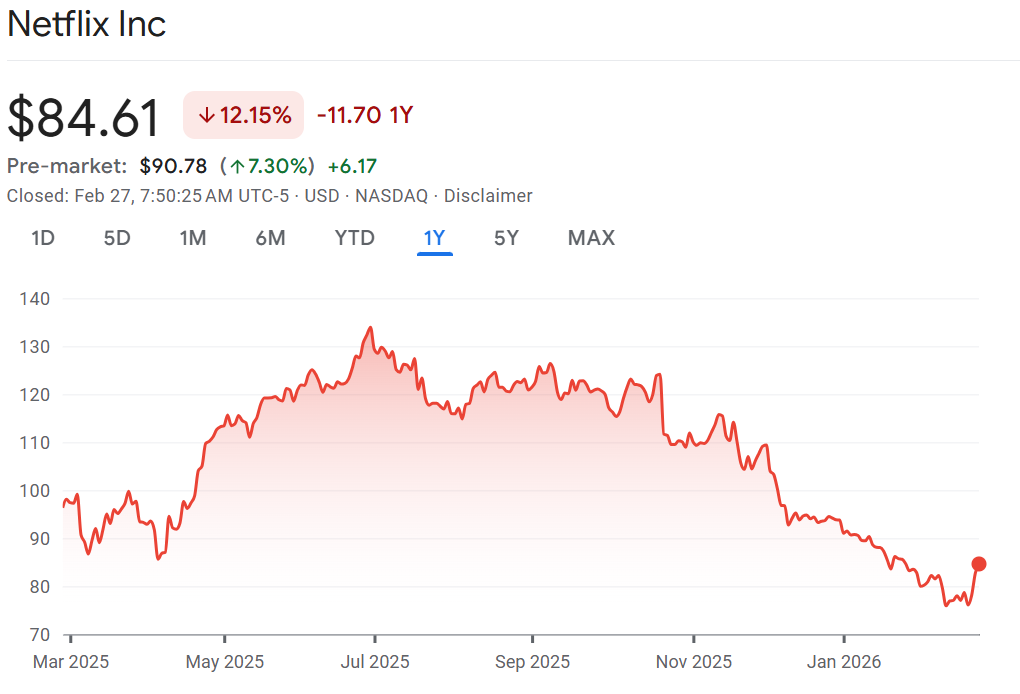
Task: Click the Jul 2025 axis label
Action: 375,661
